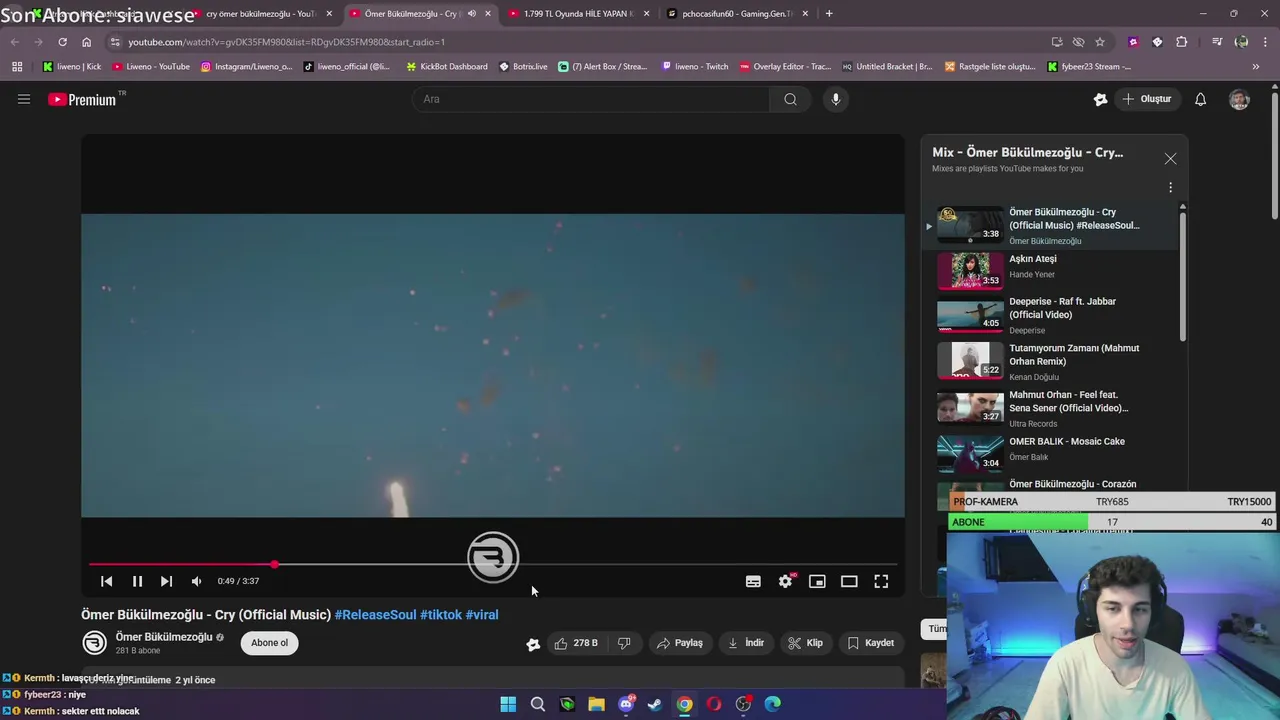Close the Mix playlist panel
Viewport: 1280px width, 720px height.
point(1170,159)
